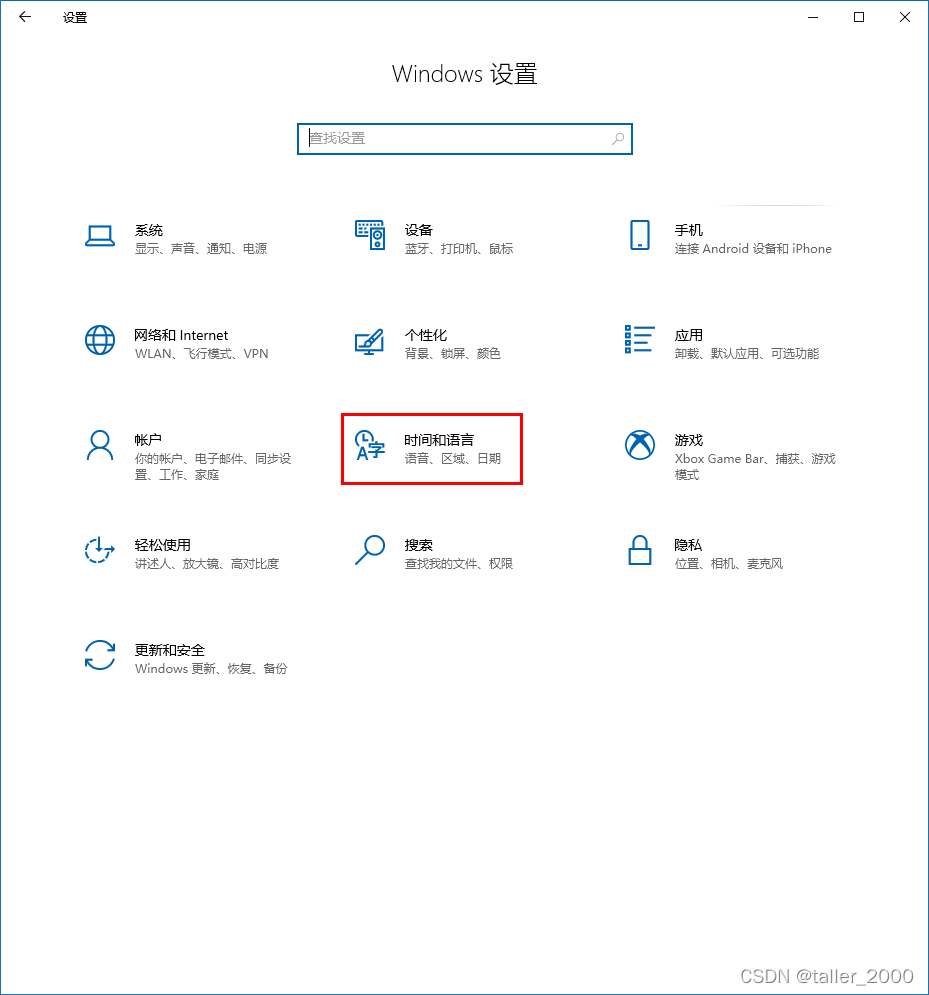Select the 隐私 category title
Viewport: 929px width, 995px height.
[689, 545]
